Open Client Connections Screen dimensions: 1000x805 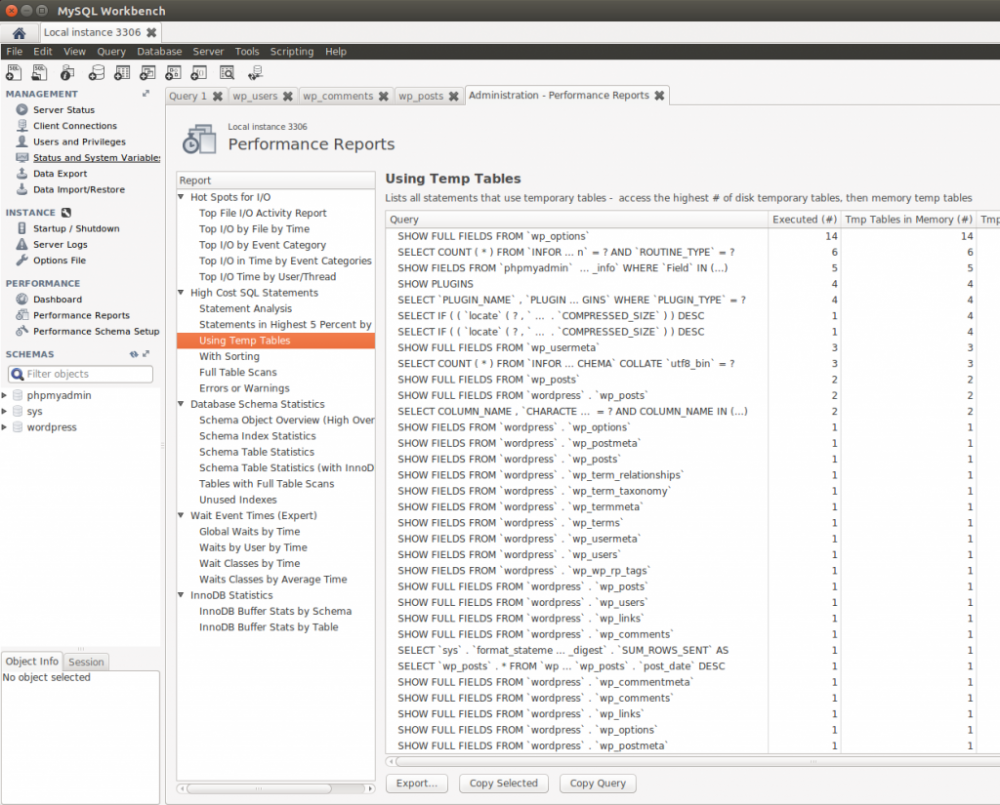pyautogui.click(x=77, y=125)
